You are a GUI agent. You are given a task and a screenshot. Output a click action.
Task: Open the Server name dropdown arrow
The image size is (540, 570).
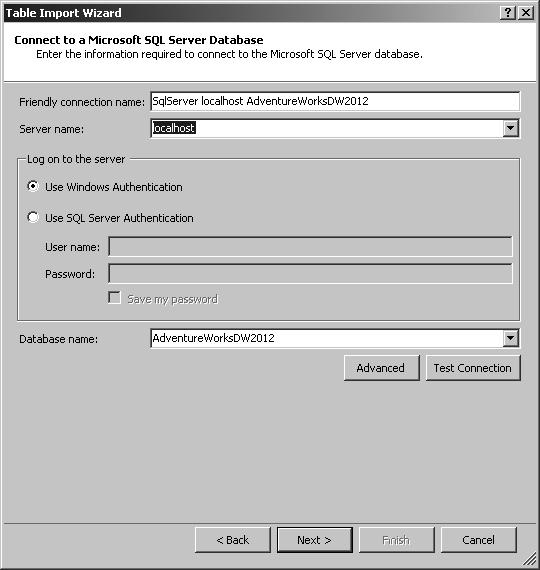[x=511, y=128]
